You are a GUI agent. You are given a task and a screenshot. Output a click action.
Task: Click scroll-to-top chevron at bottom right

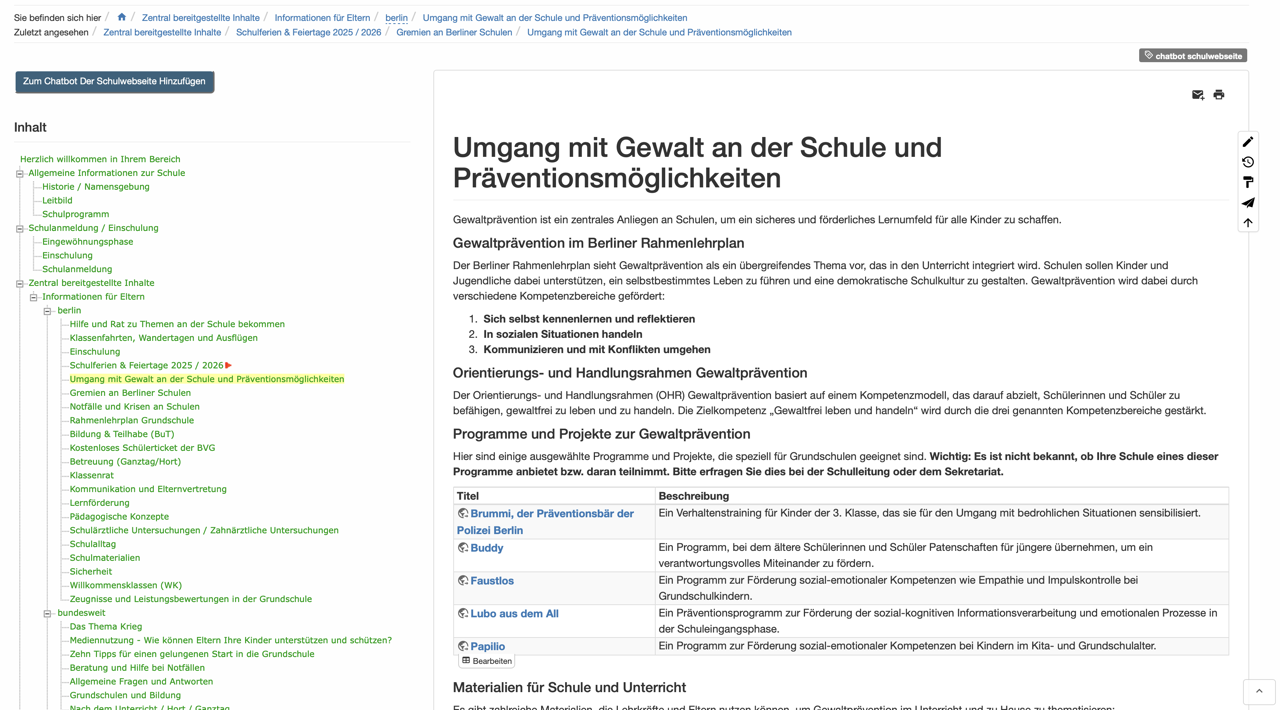pos(1259,691)
